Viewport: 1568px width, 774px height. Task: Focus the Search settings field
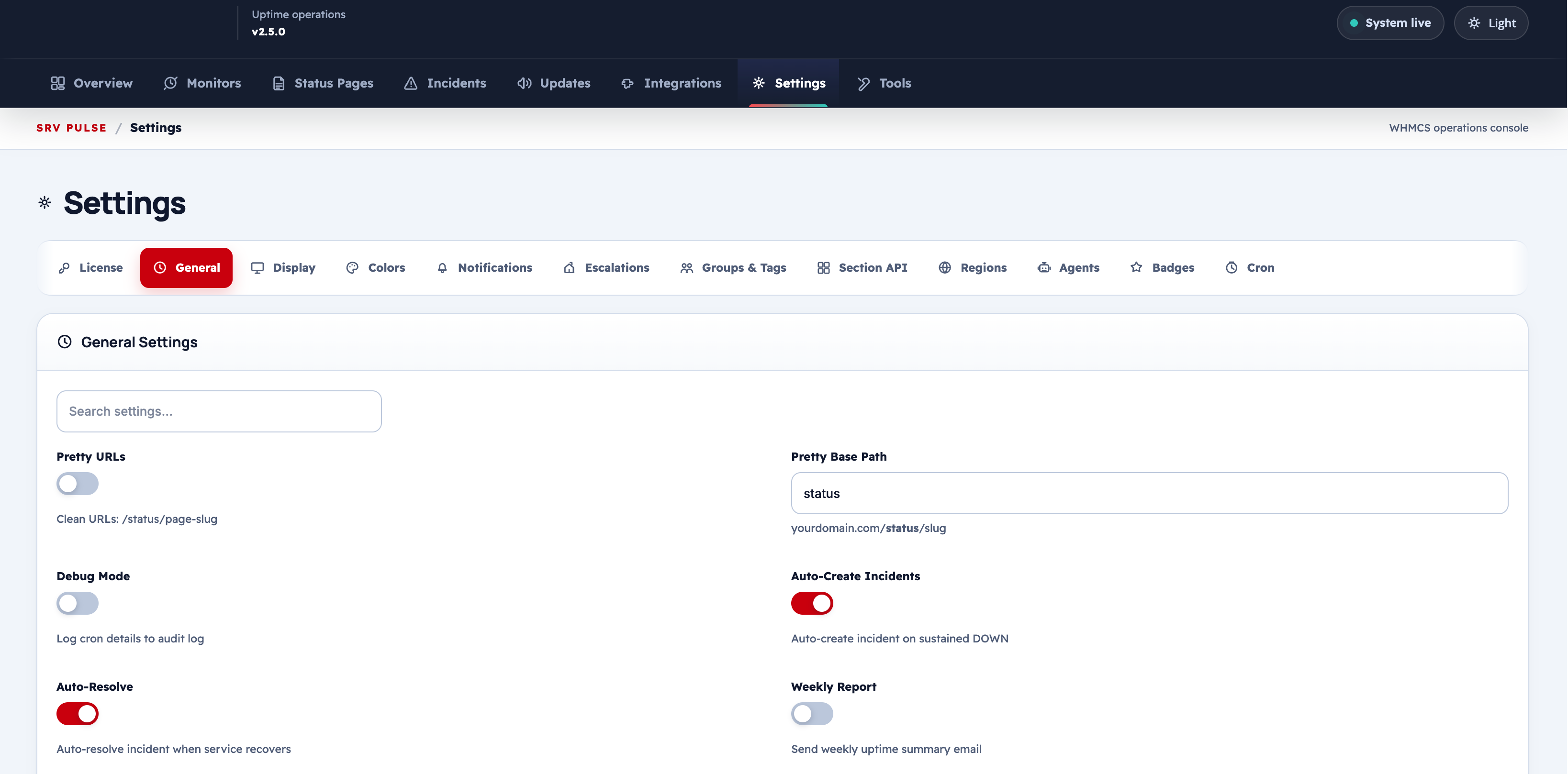click(219, 411)
